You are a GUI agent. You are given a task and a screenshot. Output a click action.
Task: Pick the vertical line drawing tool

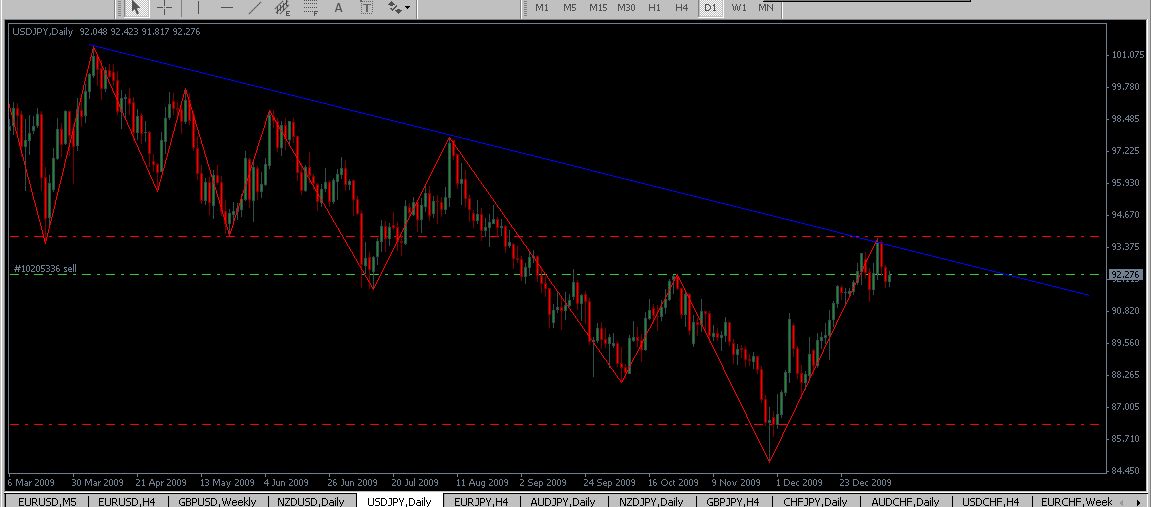198,8
